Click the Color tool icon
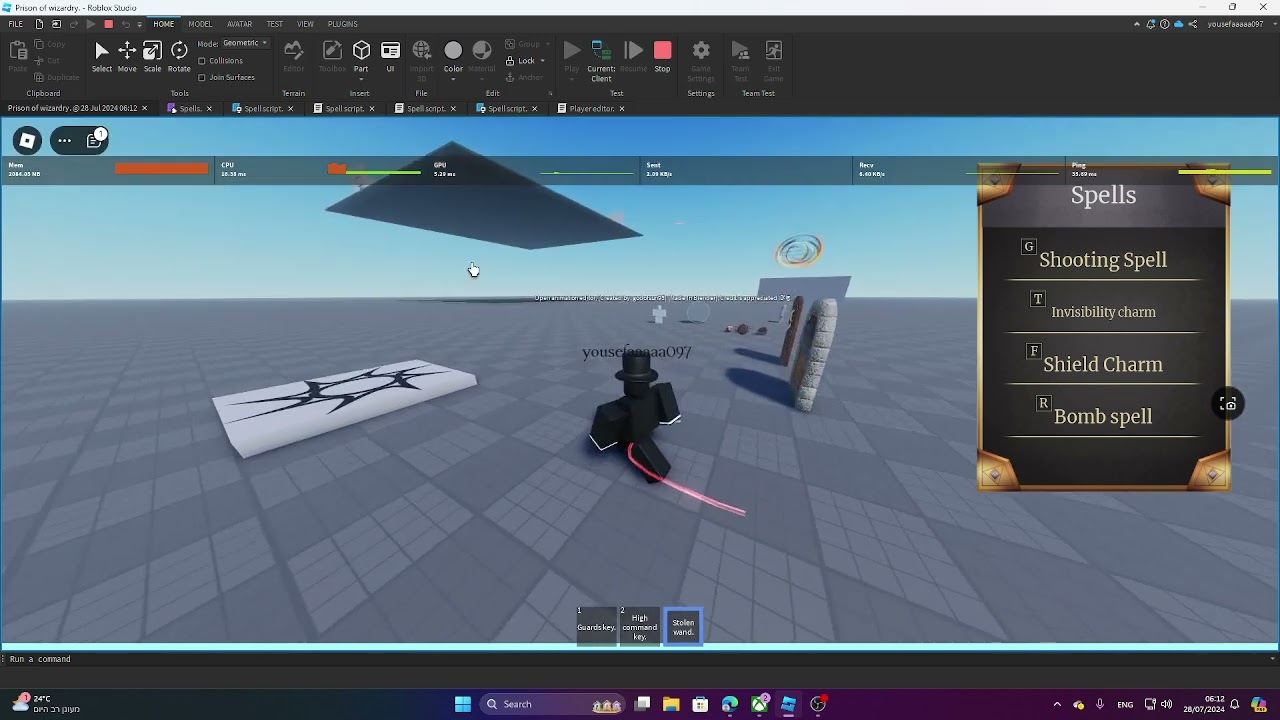 click(x=453, y=50)
